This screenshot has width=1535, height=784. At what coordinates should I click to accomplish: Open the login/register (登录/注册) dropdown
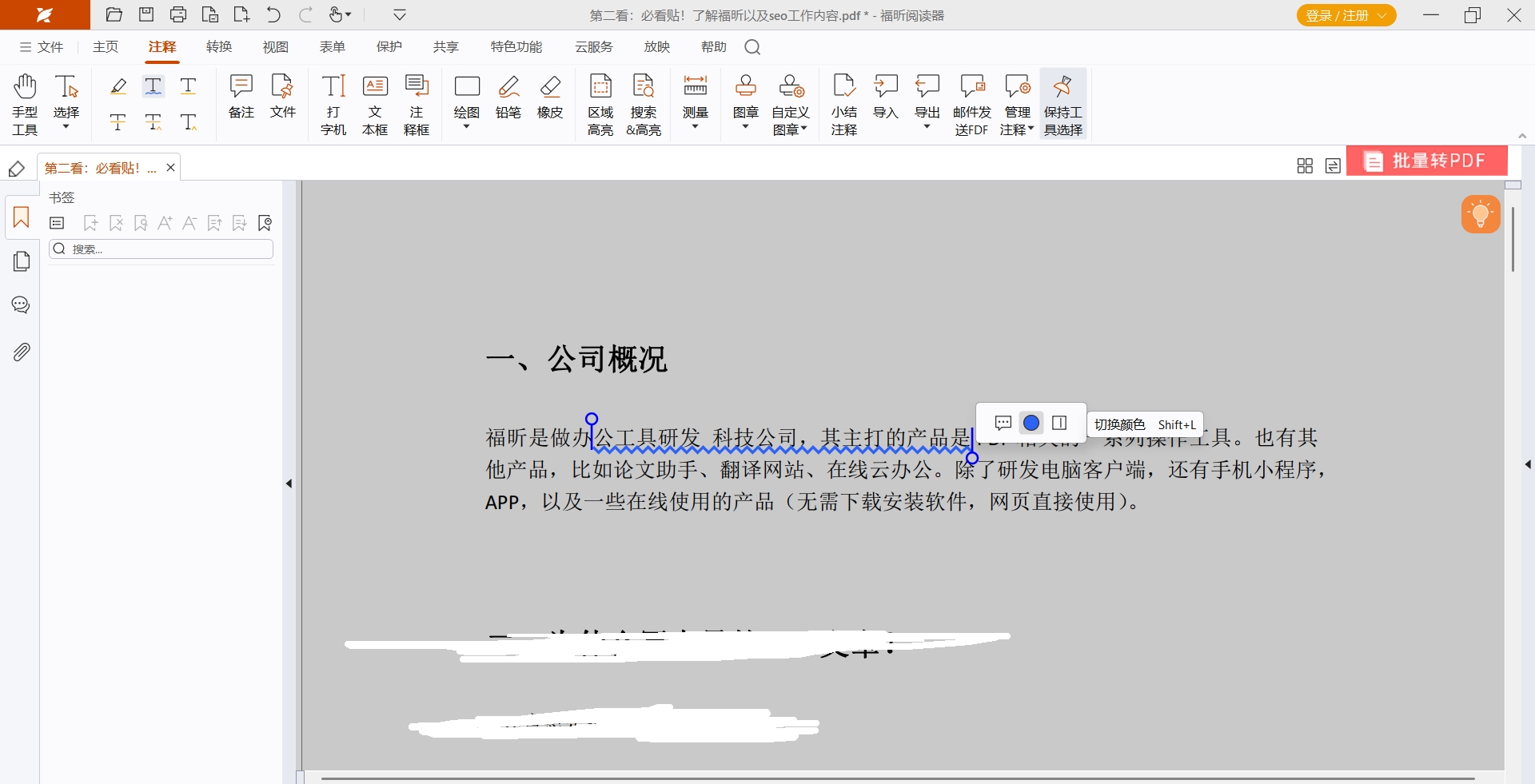[x=1346, y=15]
